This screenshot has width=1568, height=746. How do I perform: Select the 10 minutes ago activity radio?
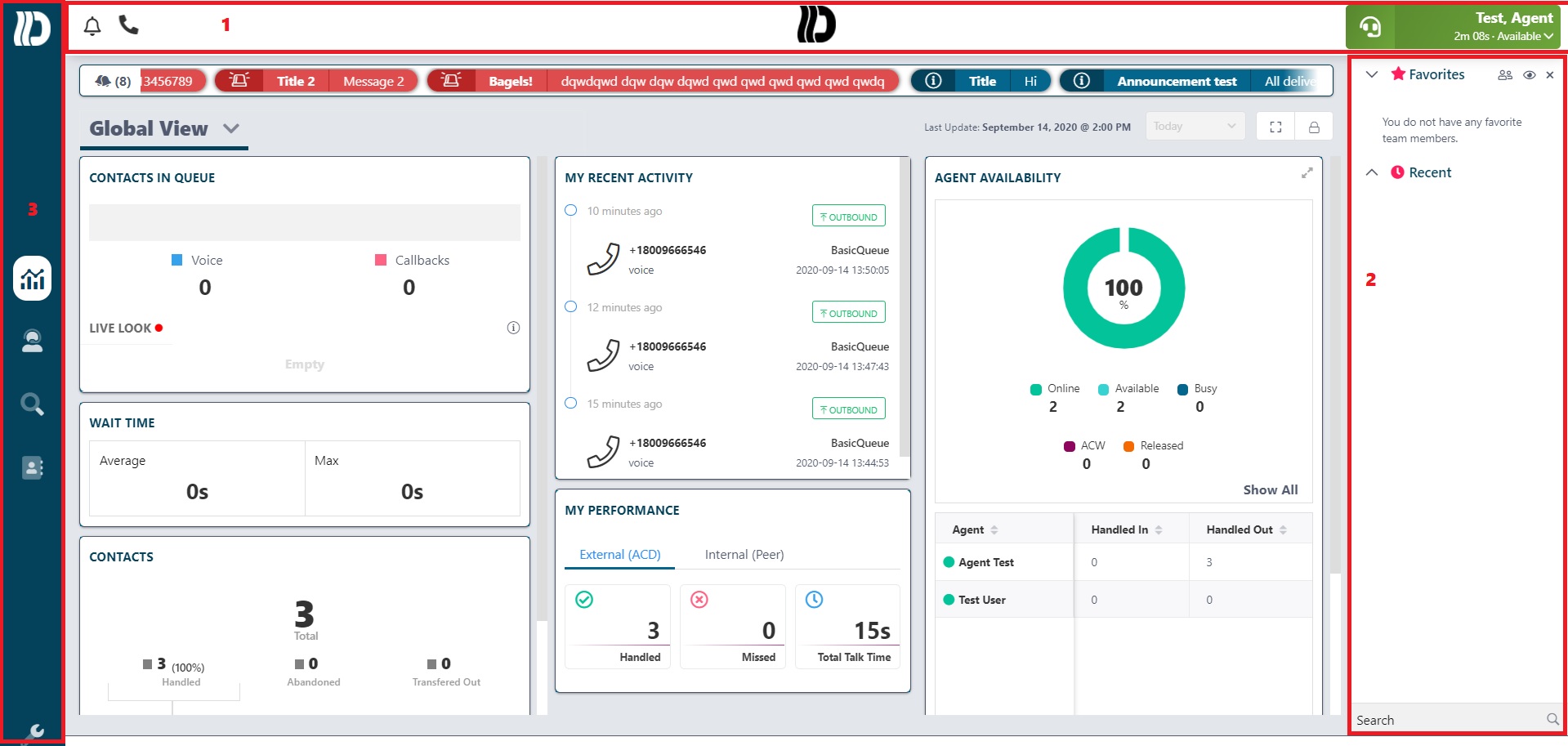point(571,211)
